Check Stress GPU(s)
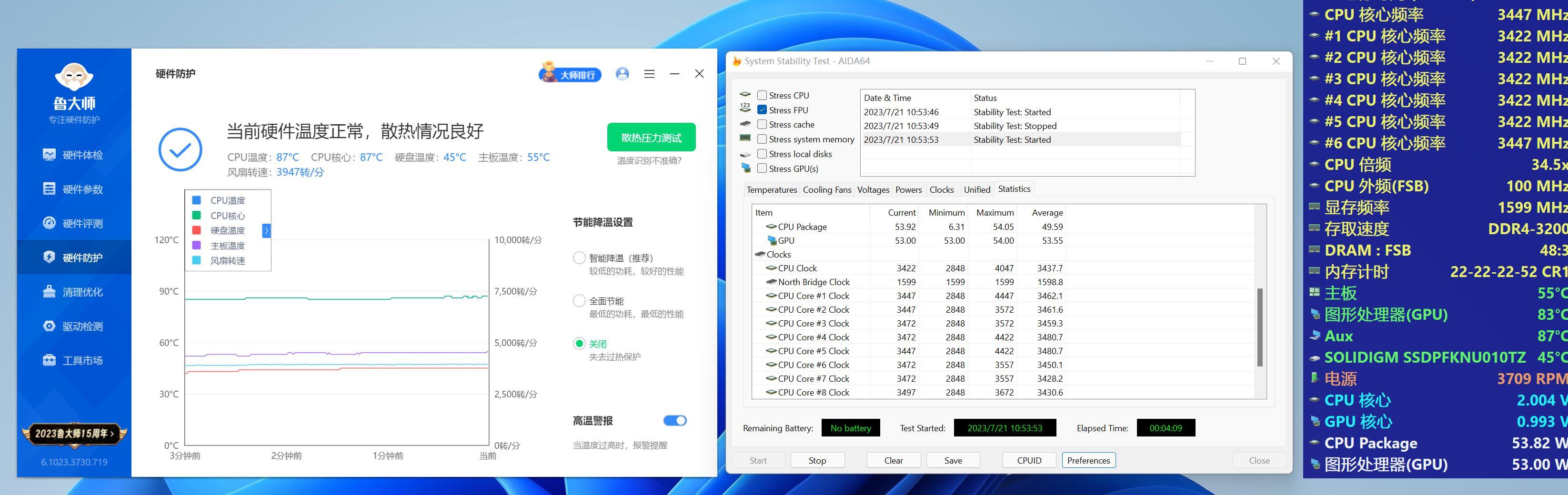Viewport: 1568px width, 495px height. (762, 168)
